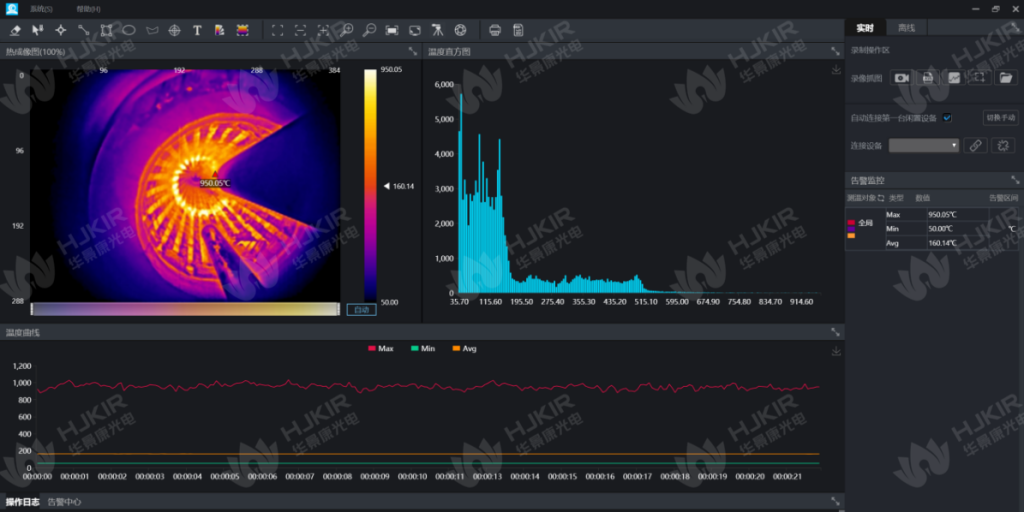Open the 连接设备 device dropdown

[x=924, y=145]
